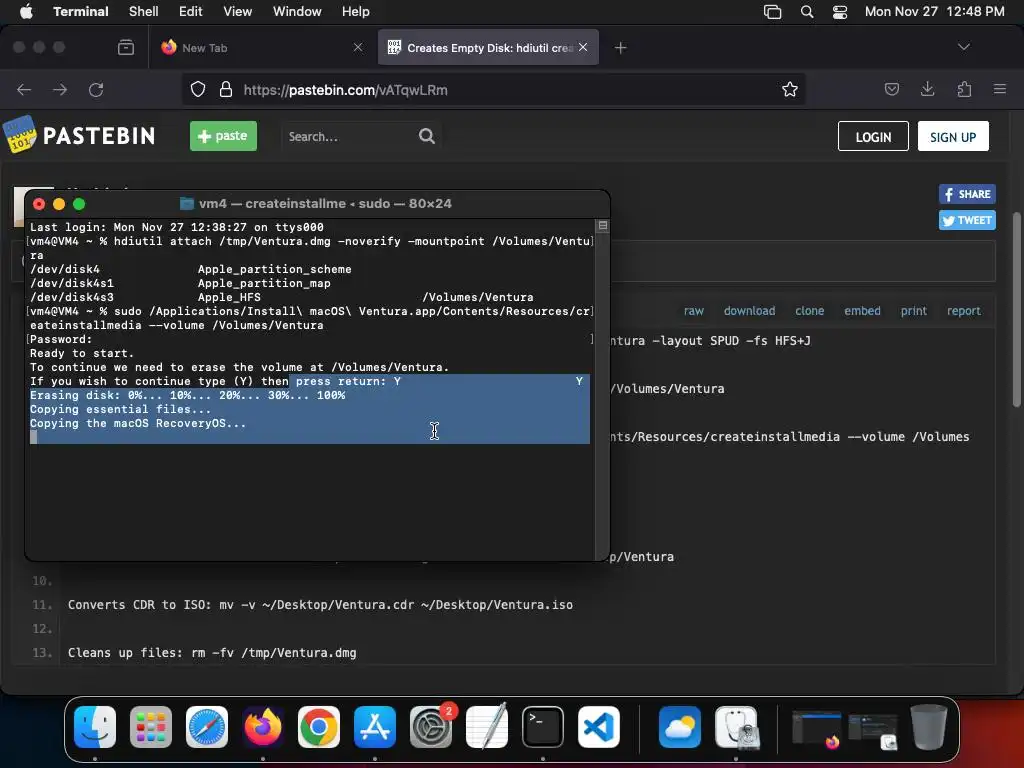This screenshot has height=768, width=1024.
Task: Open the Terminal app menu
Action: coord(81,12)
